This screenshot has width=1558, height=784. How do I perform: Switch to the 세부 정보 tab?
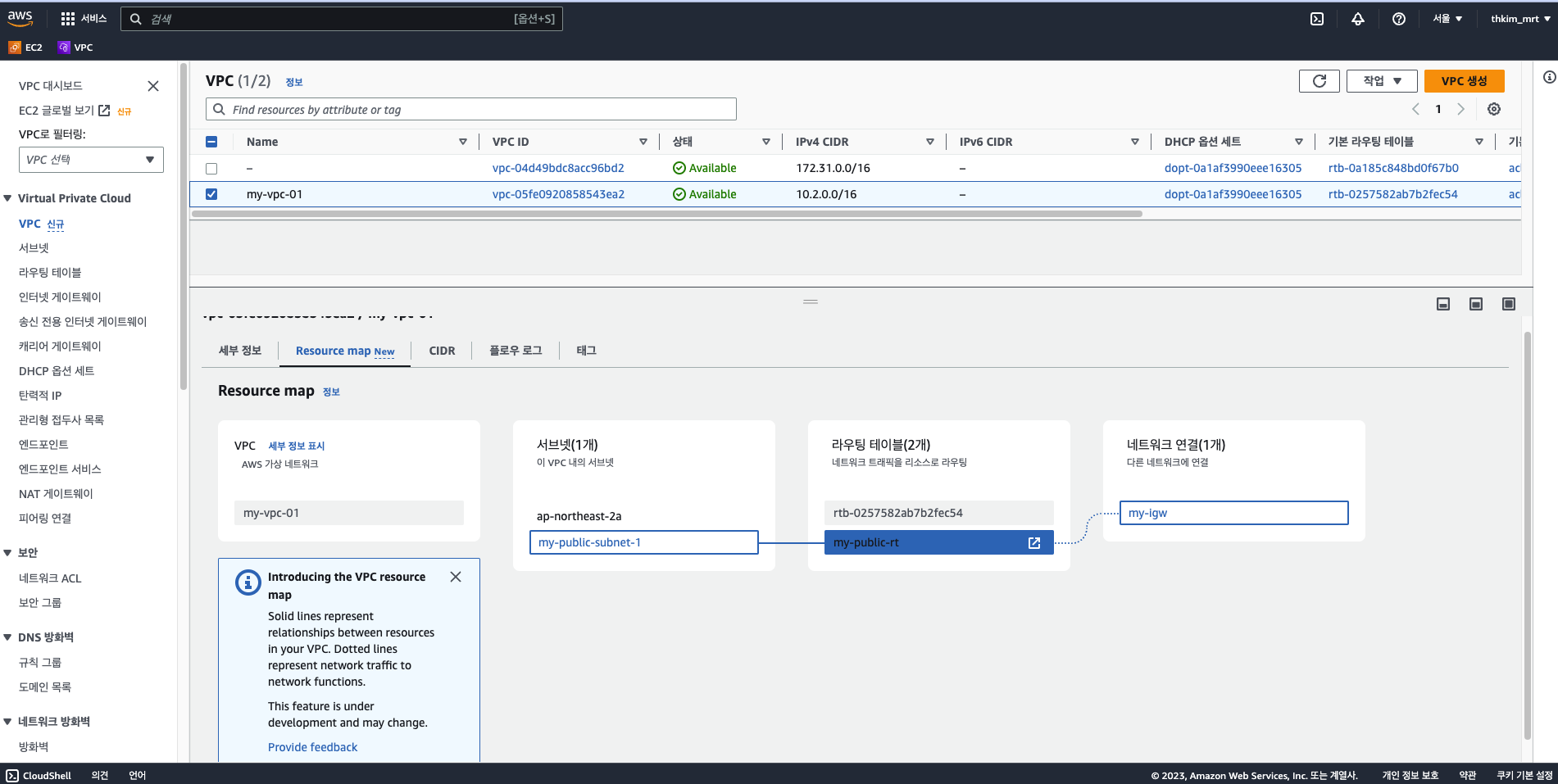240,351
